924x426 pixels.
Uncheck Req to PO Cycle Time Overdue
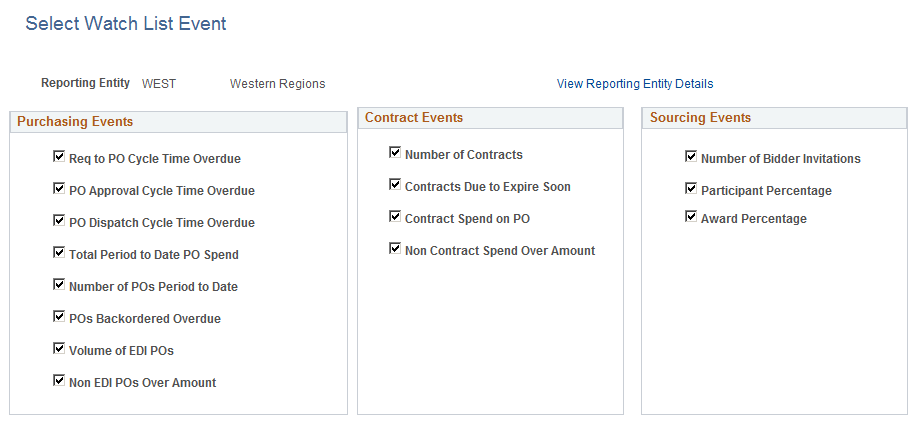click(59, 157)
